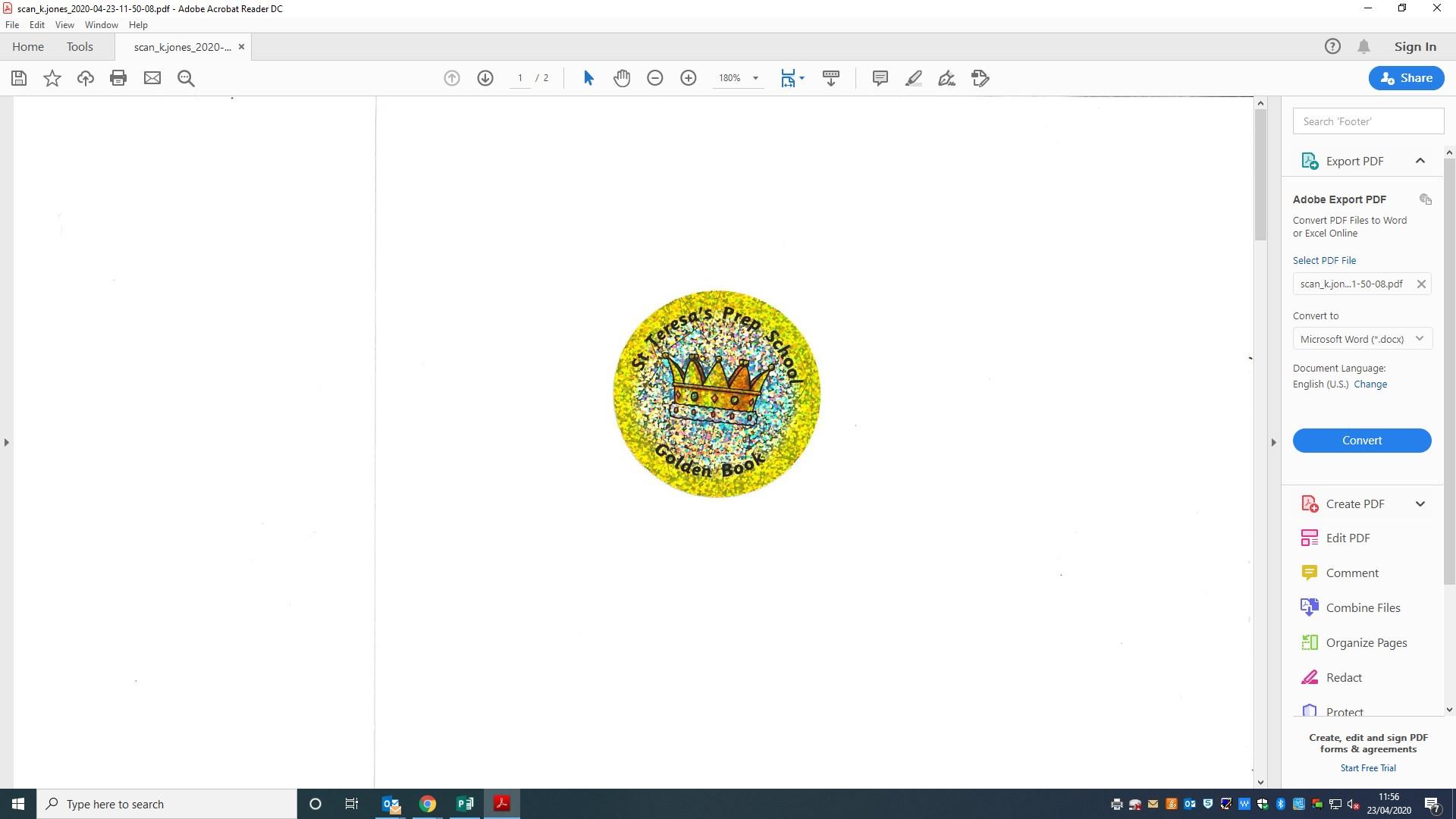Click the Zoom in plus icon

coord(689,78)
